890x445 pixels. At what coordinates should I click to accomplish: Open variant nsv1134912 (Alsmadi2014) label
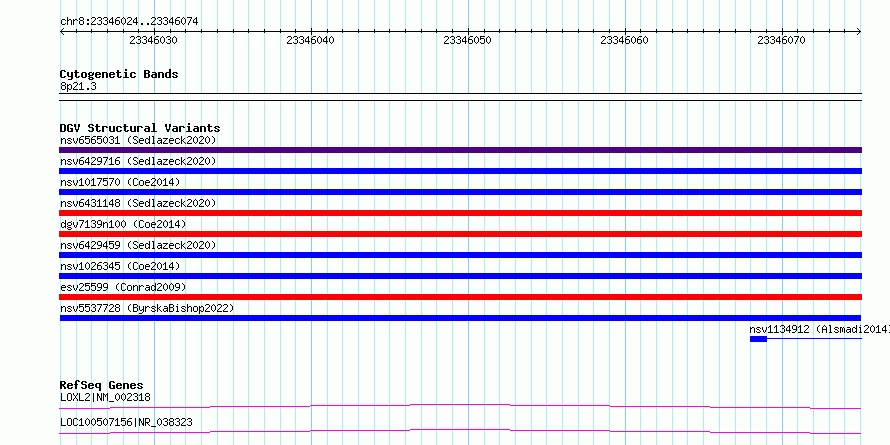(819, 329)
